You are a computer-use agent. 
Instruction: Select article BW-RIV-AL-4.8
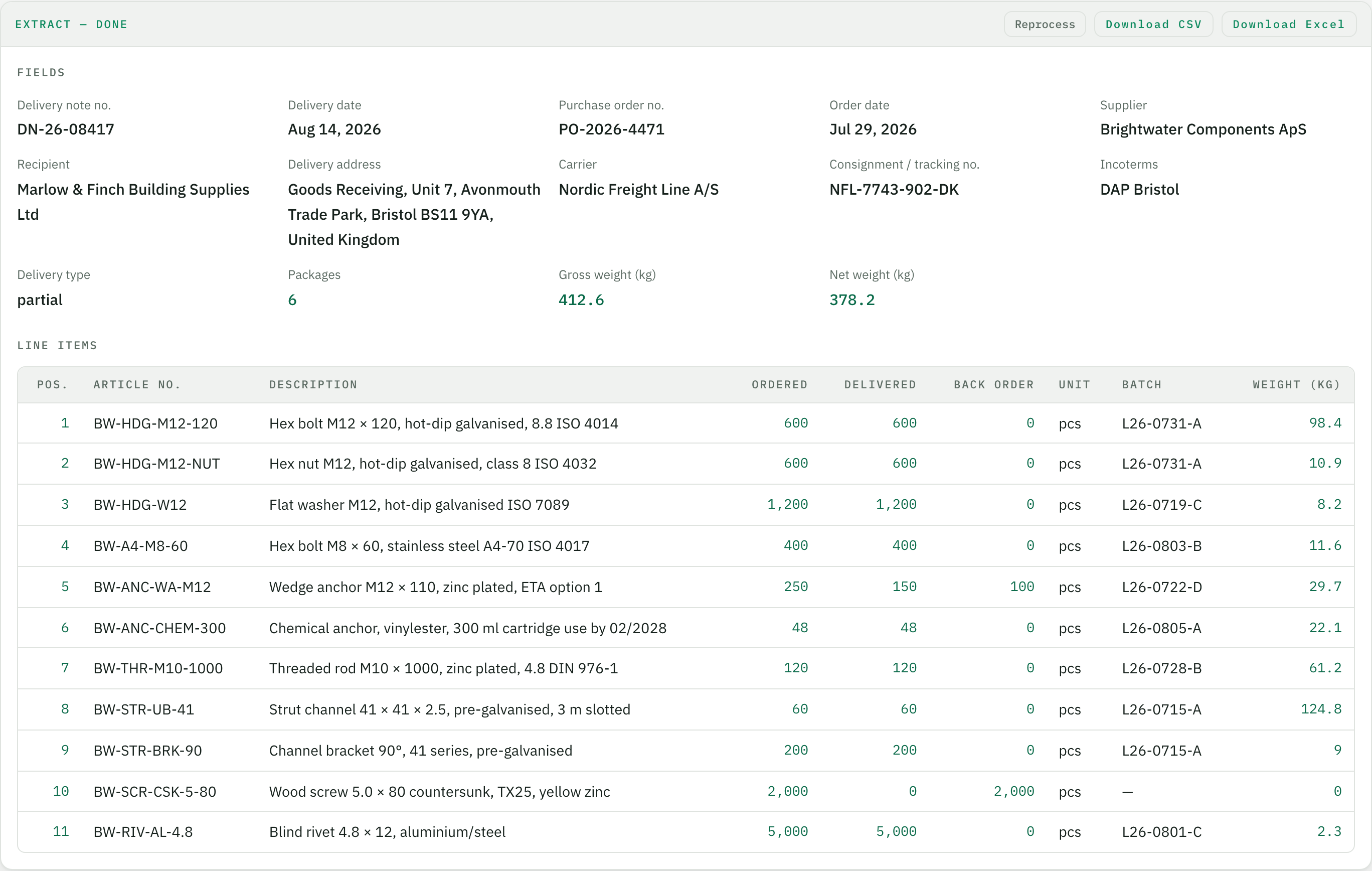pyautogui.click(x=143, y=832)
